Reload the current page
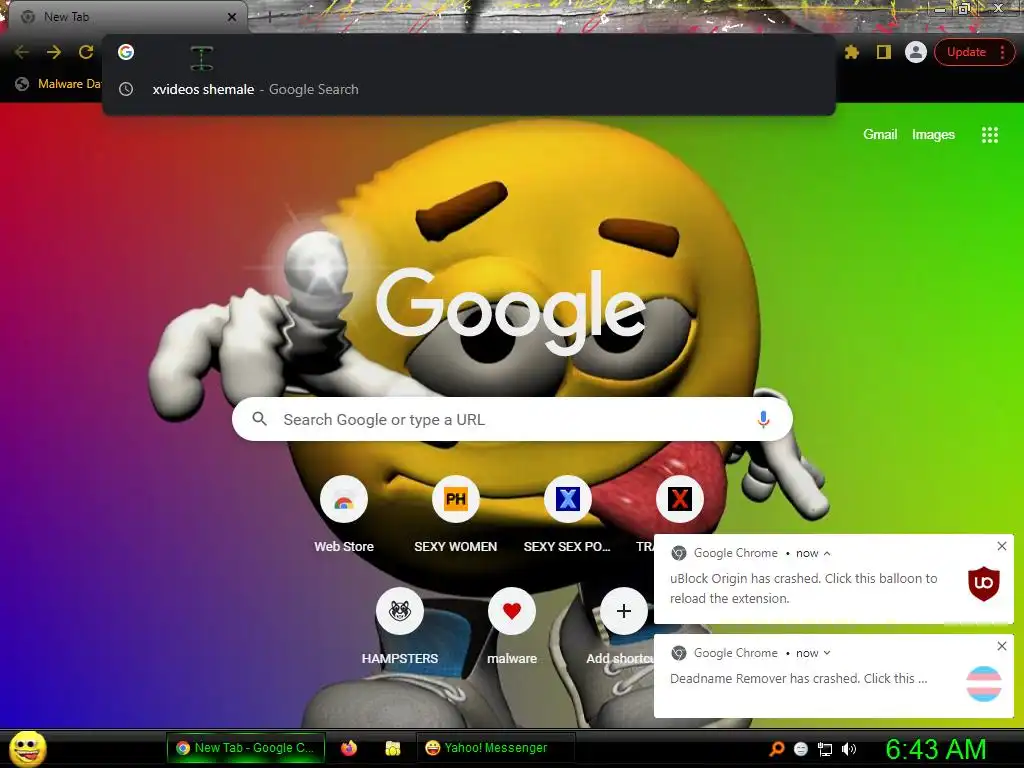 (86, 52)
